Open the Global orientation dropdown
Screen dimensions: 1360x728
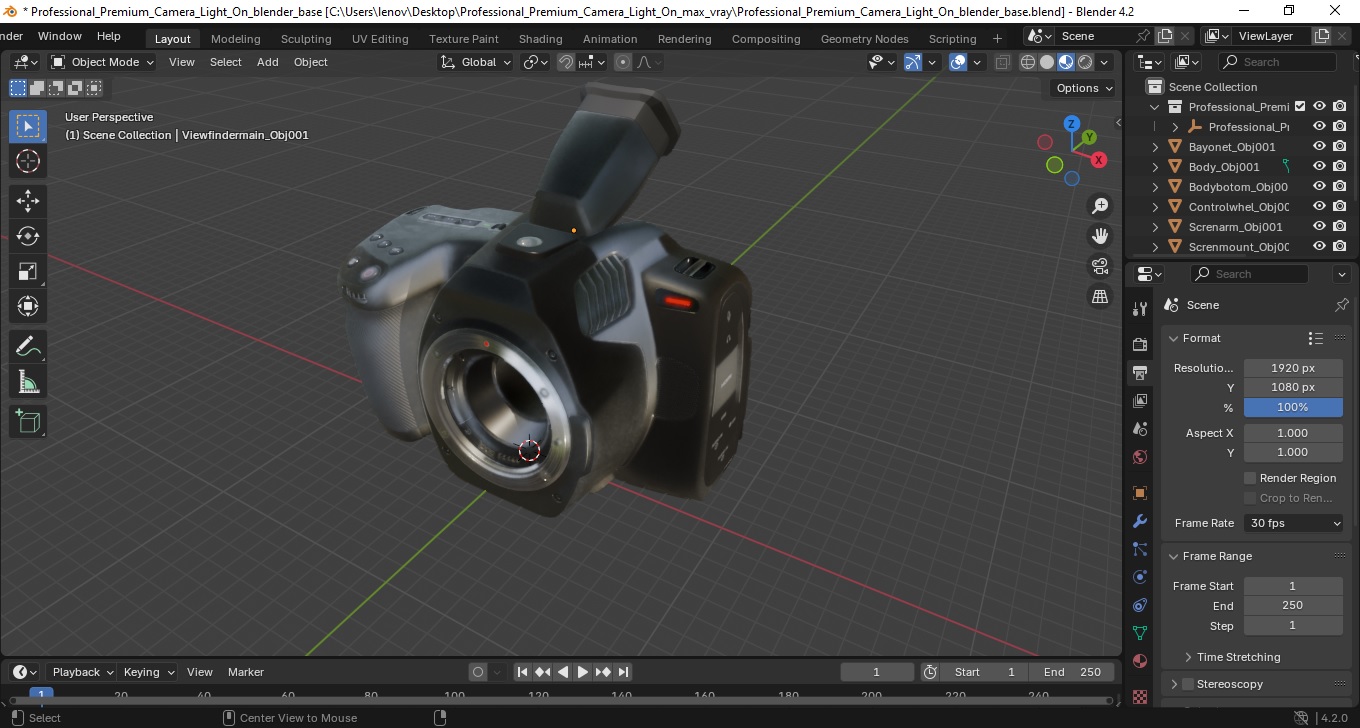click(x=476, y=62)
